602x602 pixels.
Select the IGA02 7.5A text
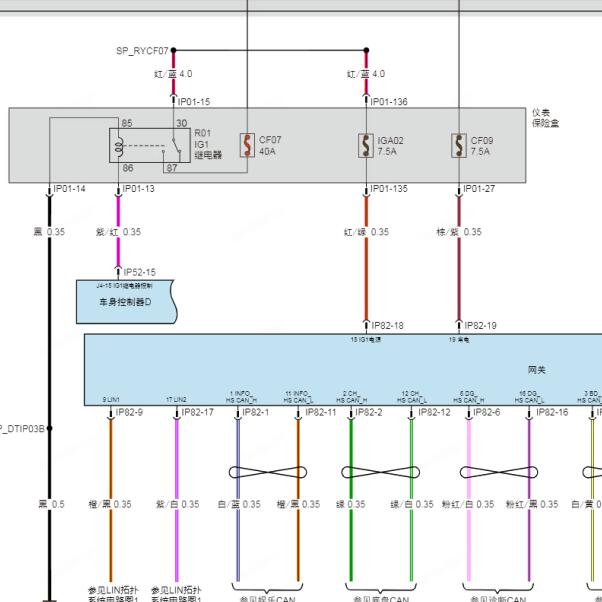pyautogui.click(x=390, y=146)
